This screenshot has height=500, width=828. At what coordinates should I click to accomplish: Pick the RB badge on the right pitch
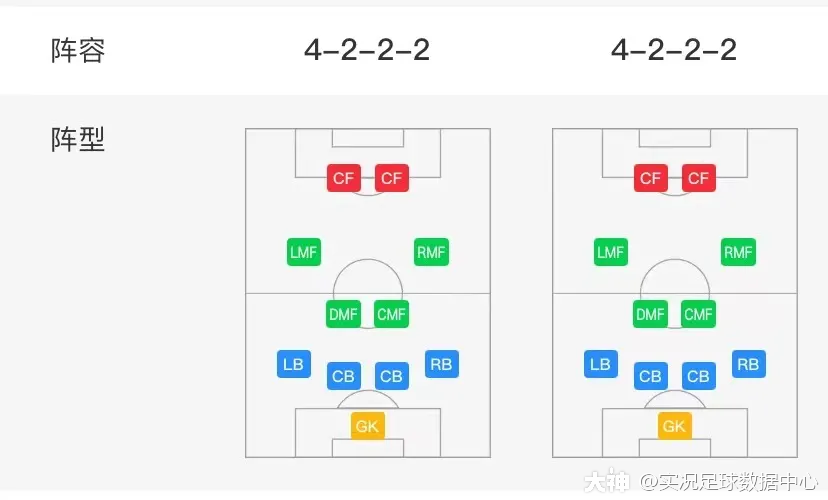(x=748, y=364)
